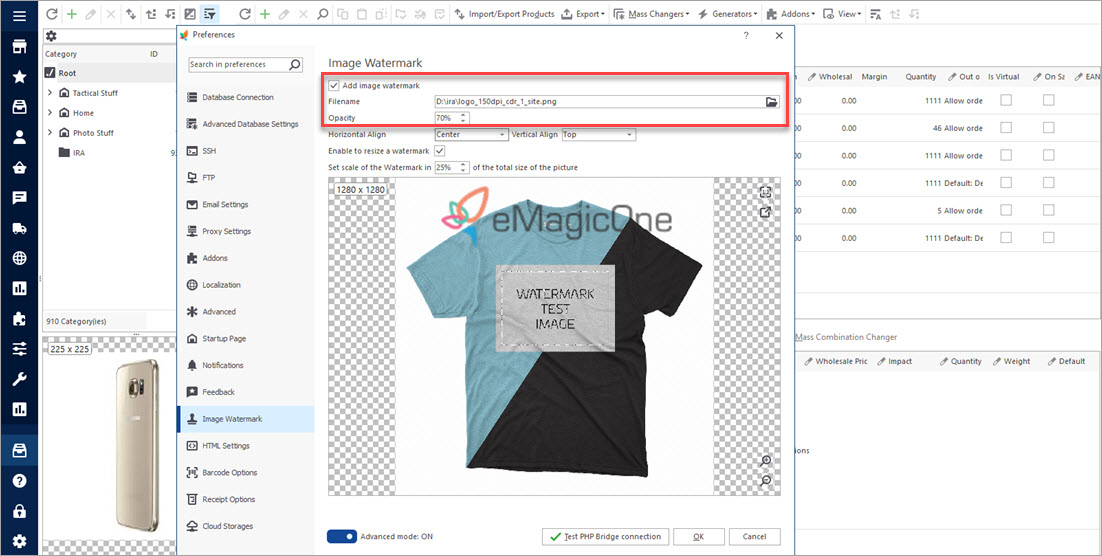Click the zoom in magnifier on preview
This screenshot has width=1102, height=556.
(765, 461)
